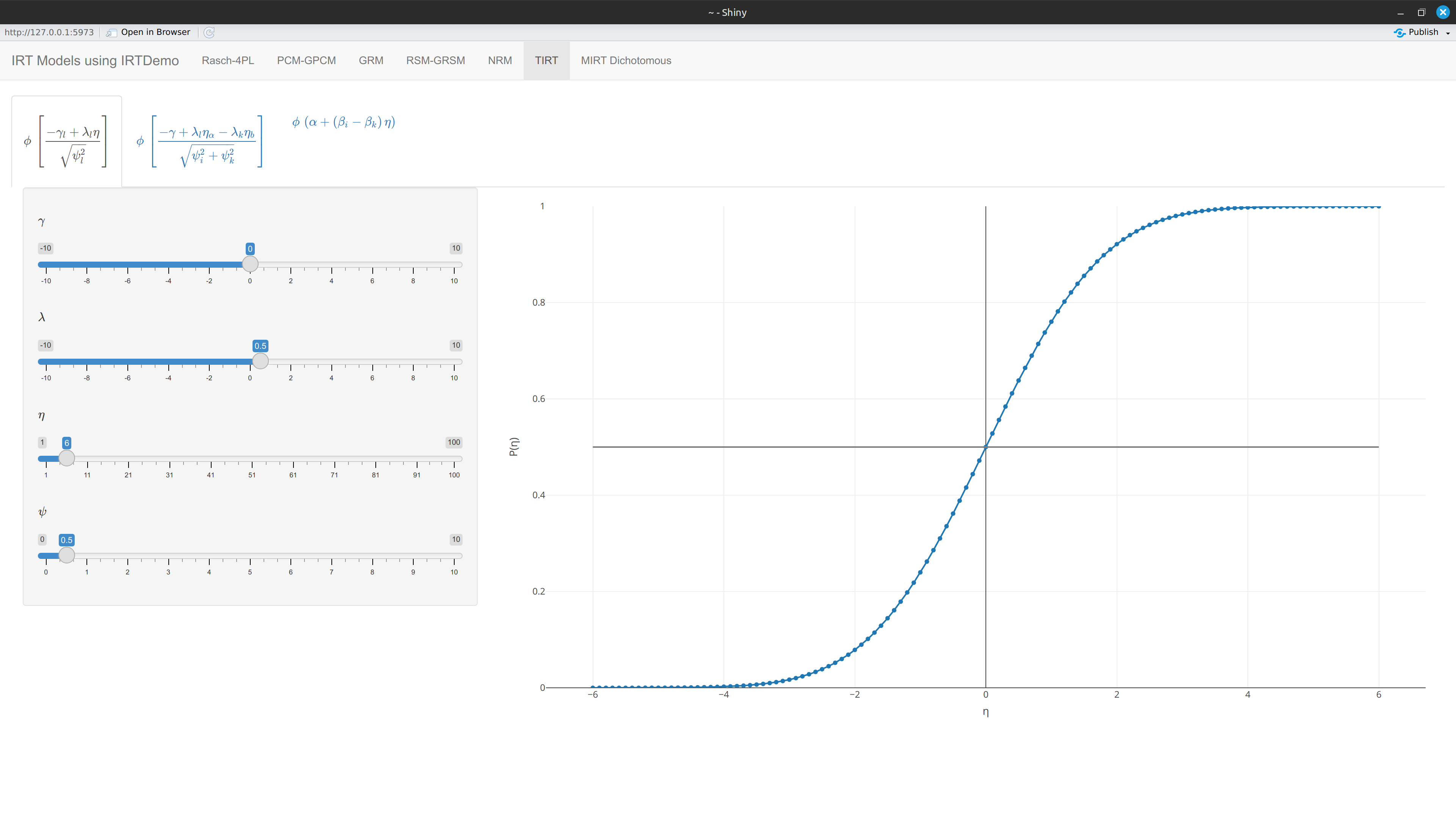This screenshot has width=1456, height=819.
Task: Close the Shiny window
Action: click(x=1443, y=13)
